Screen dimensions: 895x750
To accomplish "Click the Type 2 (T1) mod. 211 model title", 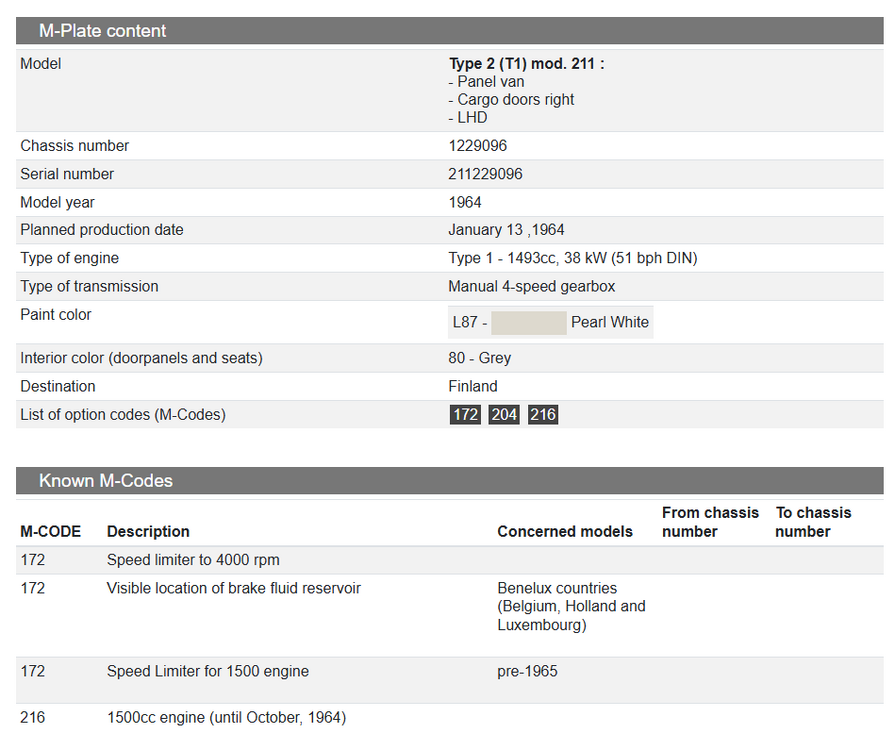I will [x=526, y=64].
